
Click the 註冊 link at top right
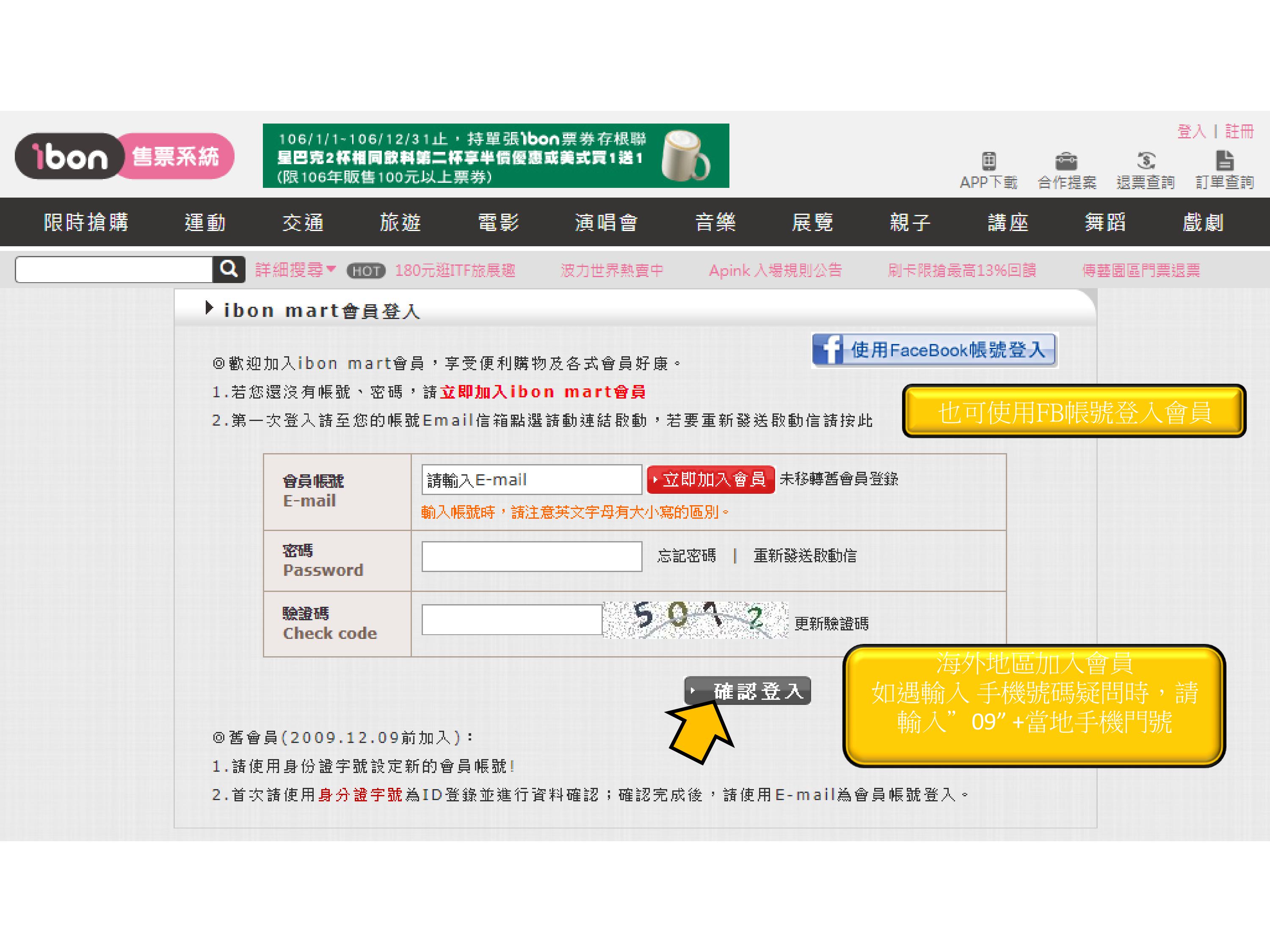(x=1239, y=132)
